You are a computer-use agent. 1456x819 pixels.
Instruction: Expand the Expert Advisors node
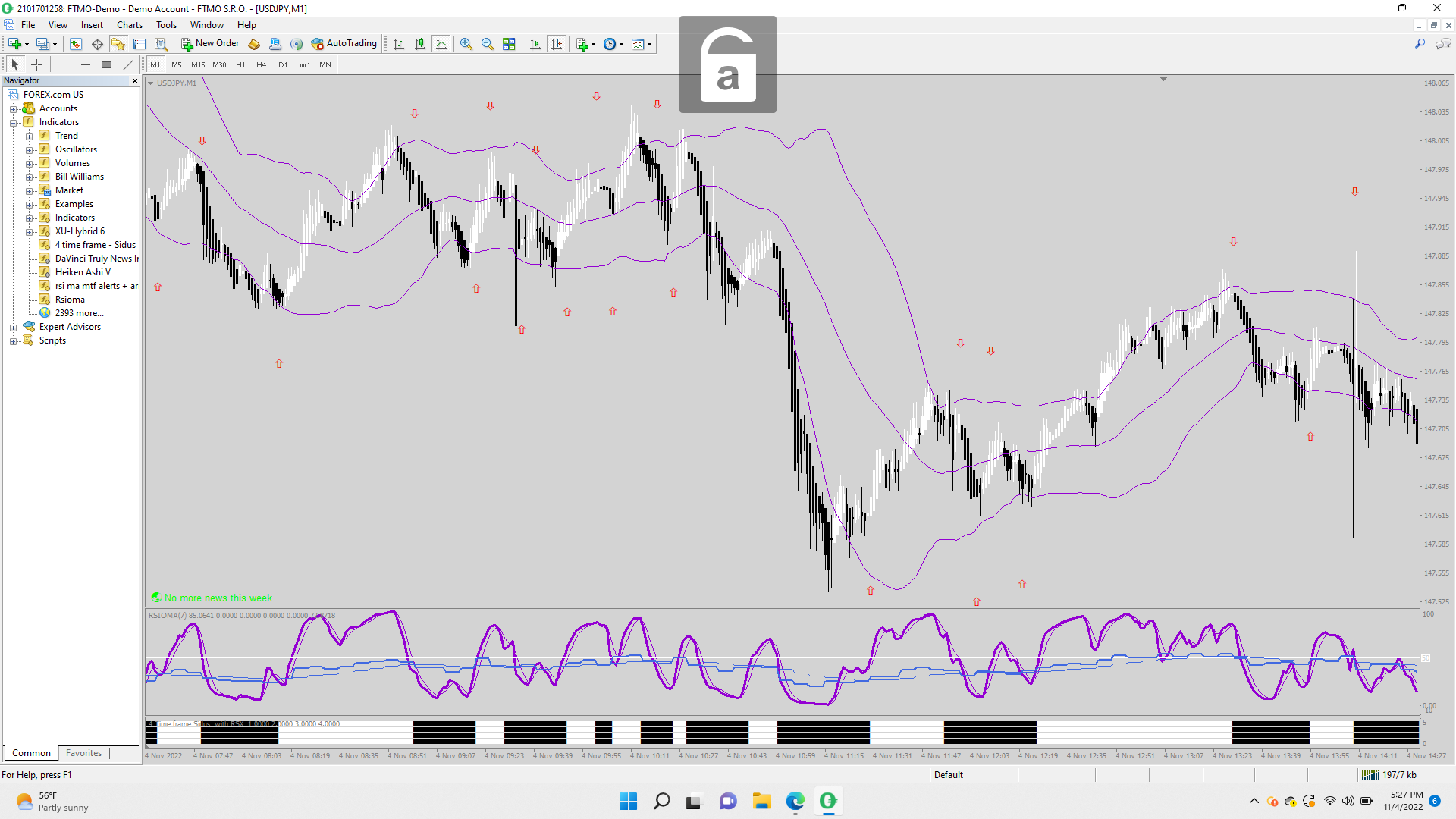coord(13,328)
